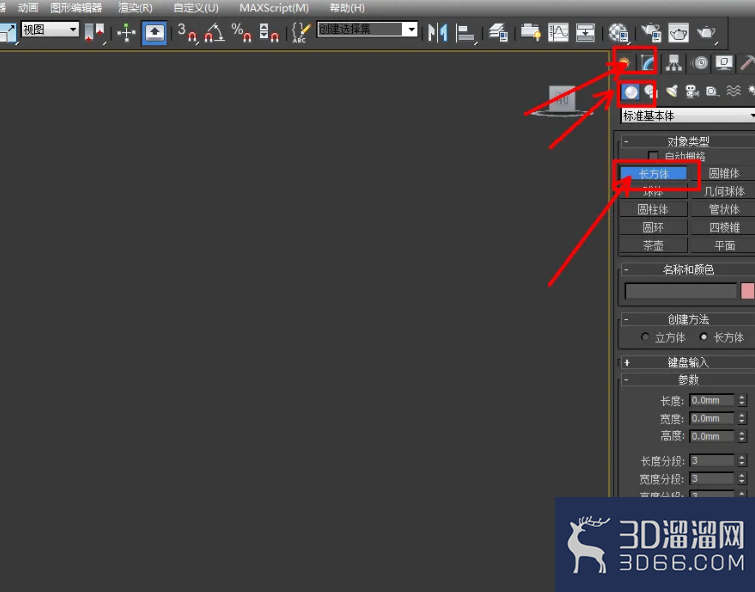Toggle the Spinner Snap icon
Screen dimensions: 755x592
[269, 33]
